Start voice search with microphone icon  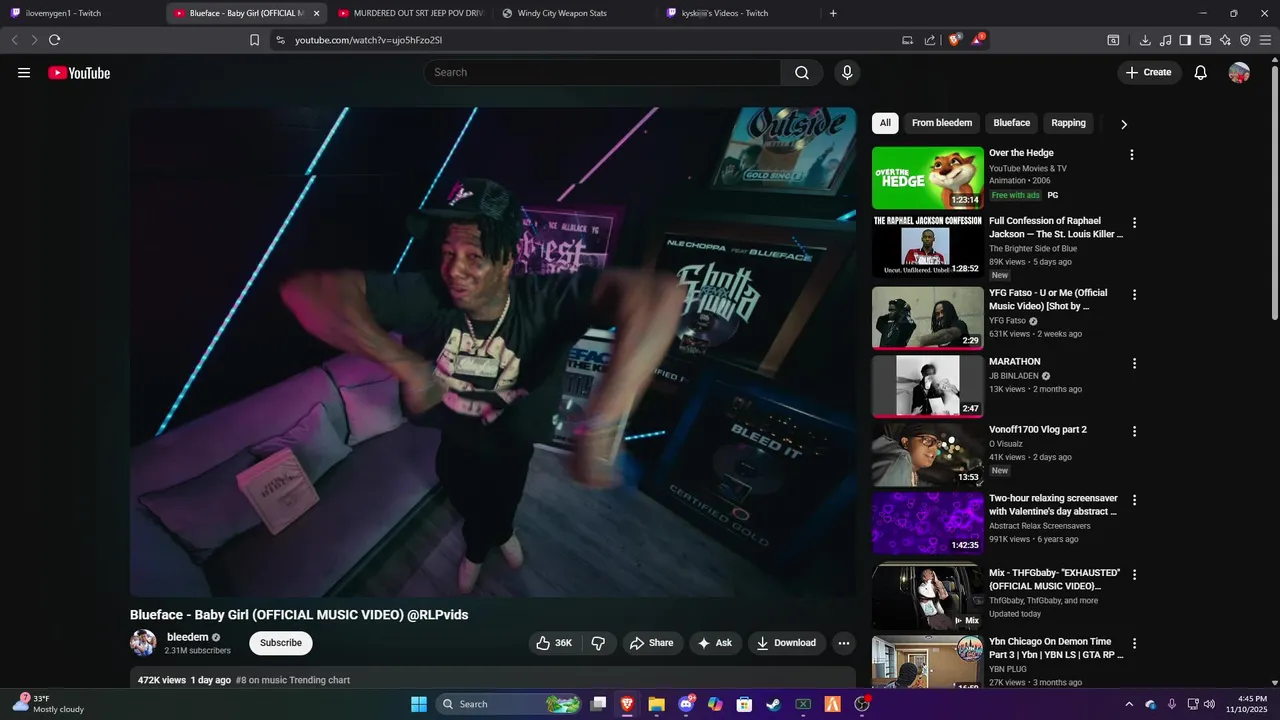847,72
